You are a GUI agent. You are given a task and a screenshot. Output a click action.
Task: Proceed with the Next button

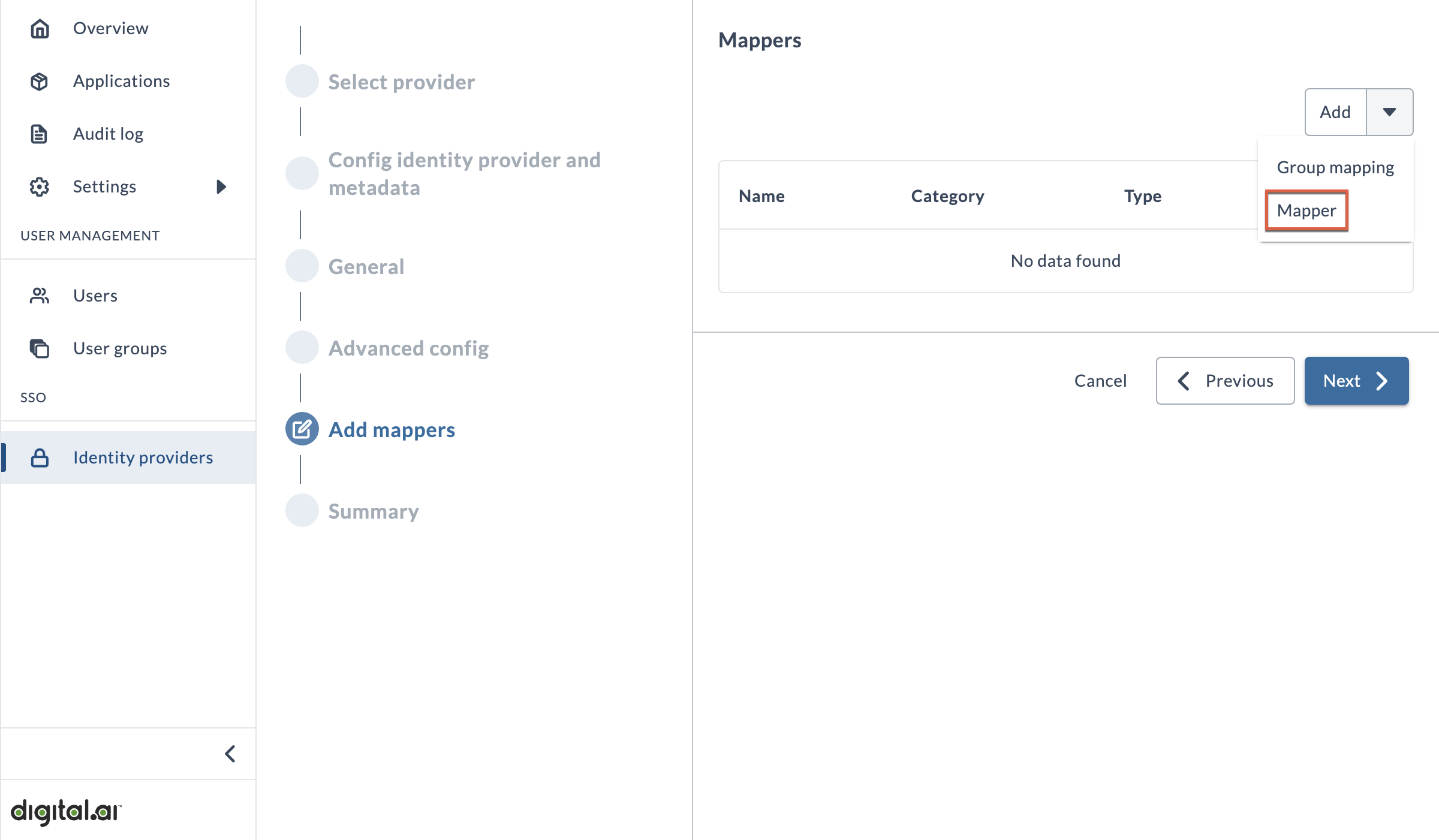click(x=1356, y=381)
